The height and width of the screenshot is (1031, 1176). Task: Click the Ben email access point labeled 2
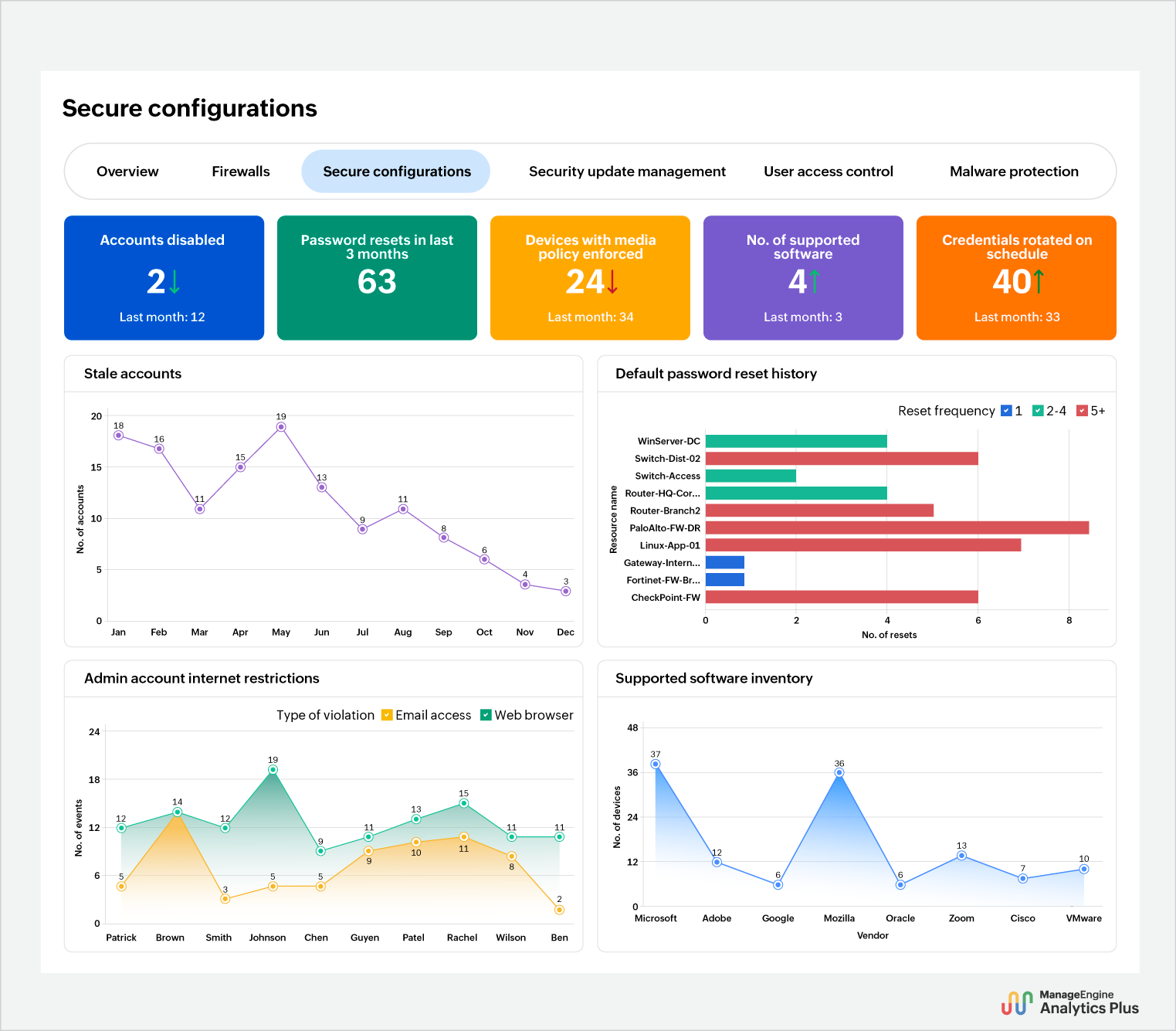pyautogui.click(x=559, y=910)
